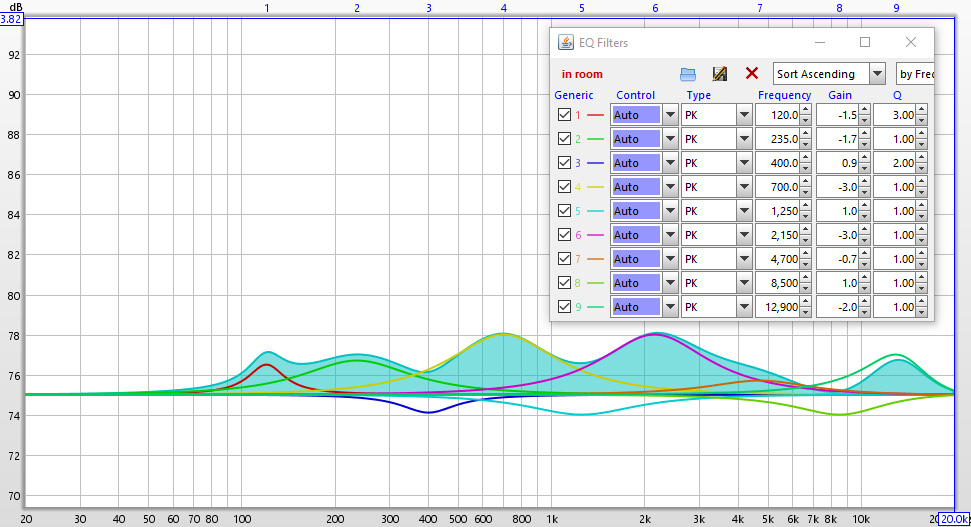Click the Control column header
Screen dimensions: 971x527
(635, 95)
